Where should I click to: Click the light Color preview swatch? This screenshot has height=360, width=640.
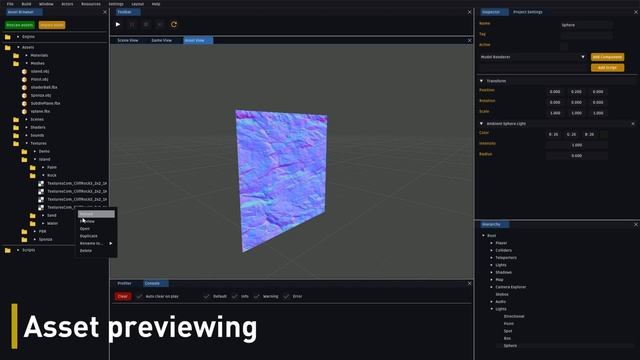(604, 134)
